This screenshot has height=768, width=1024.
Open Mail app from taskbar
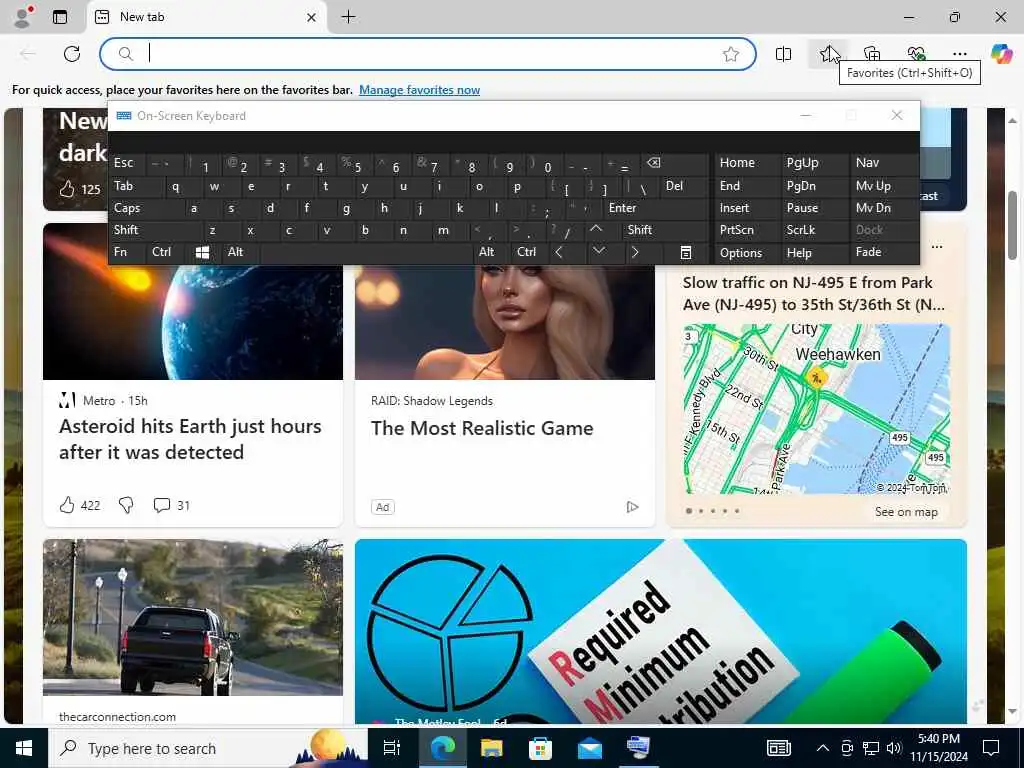[x=590, y=748]
